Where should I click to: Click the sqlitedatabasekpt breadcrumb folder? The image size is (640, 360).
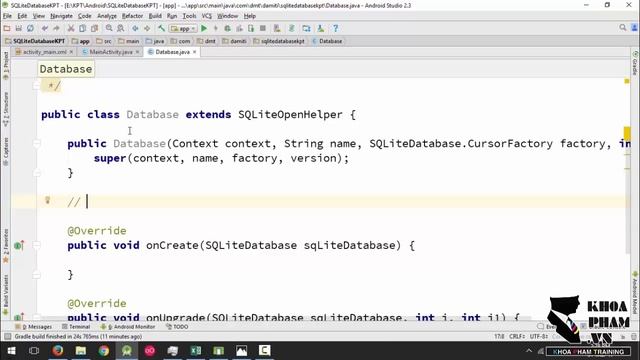click(279, 41)
